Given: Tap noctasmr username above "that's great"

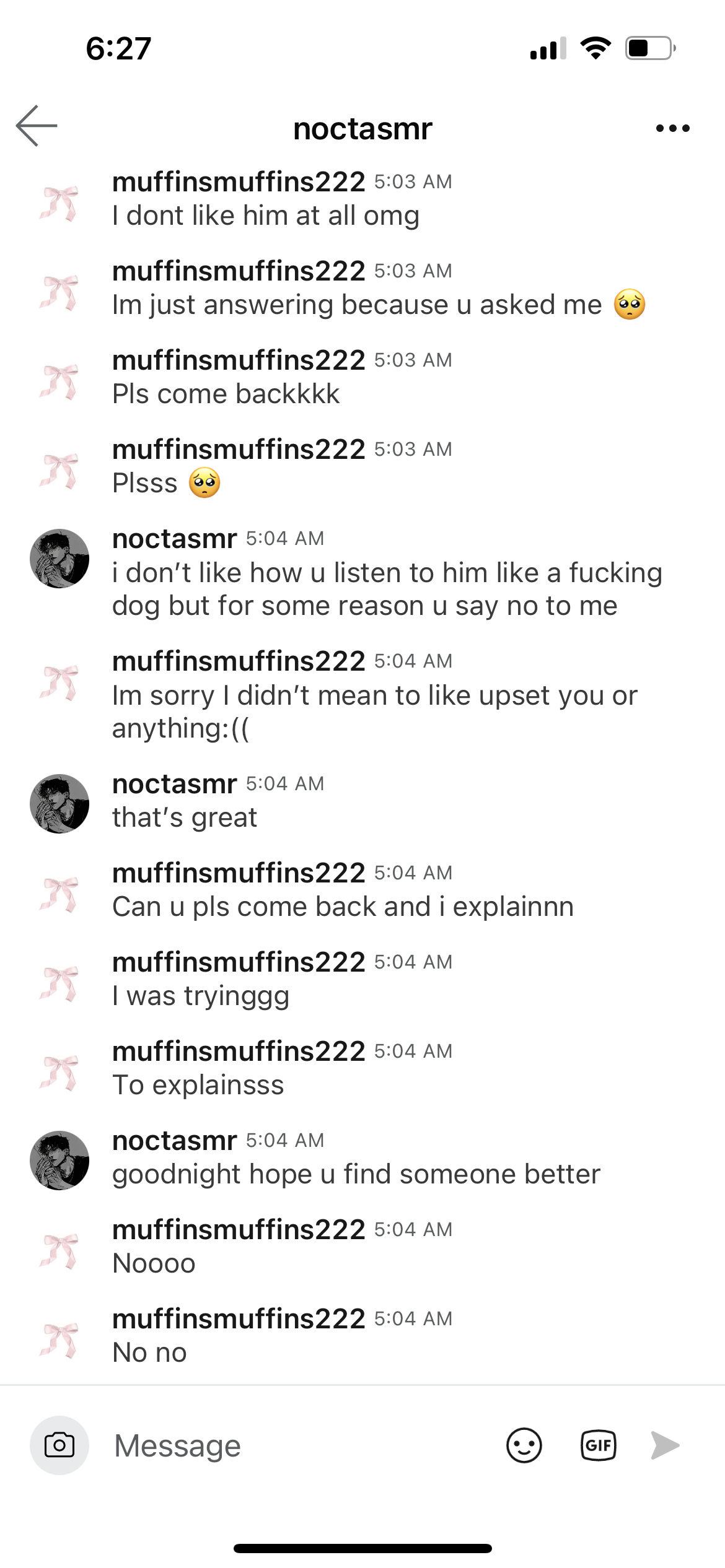Looking at the screenshot, I should (175, 784).
